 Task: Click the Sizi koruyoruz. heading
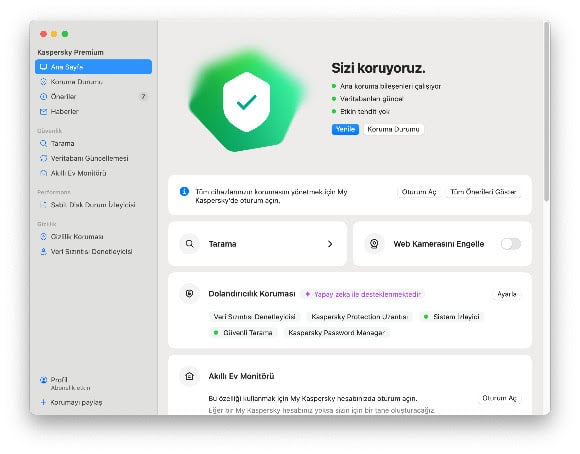point(378,68)
